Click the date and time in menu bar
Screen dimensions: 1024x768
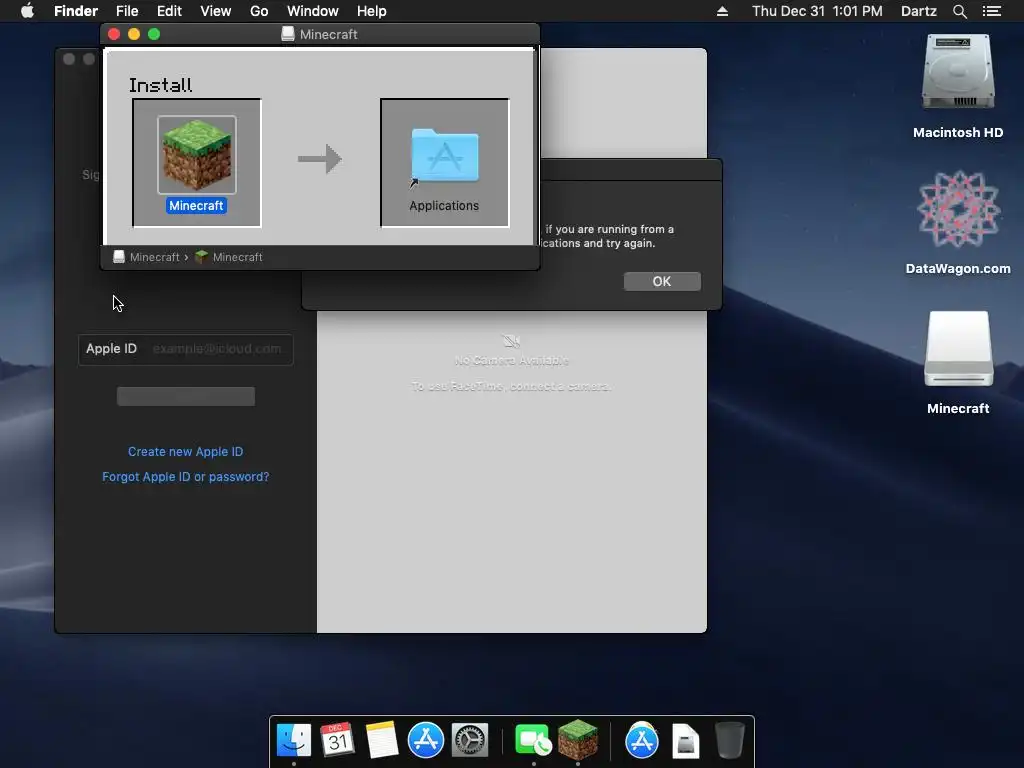point(817,11)
